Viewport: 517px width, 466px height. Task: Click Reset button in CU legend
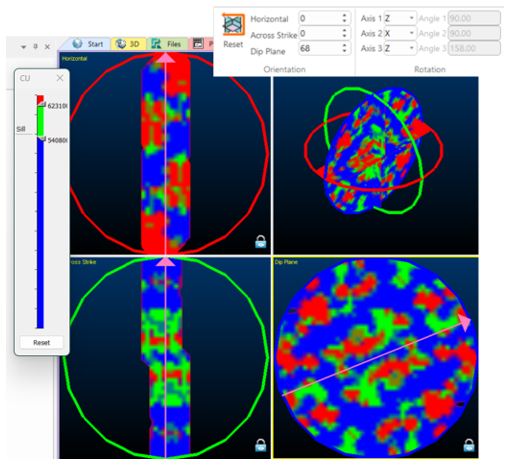(x=41, y=342)
